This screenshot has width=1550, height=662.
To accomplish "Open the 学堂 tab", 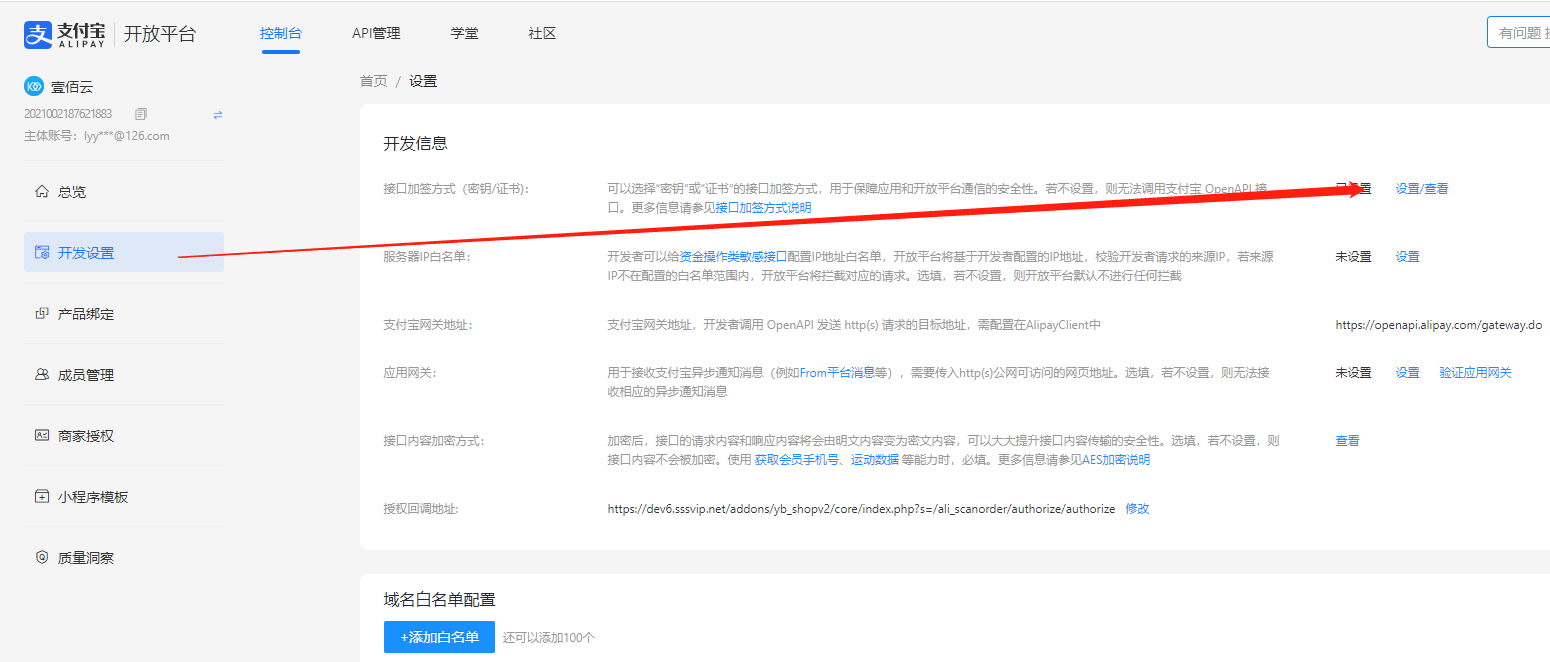I will [x=465, y=33].
